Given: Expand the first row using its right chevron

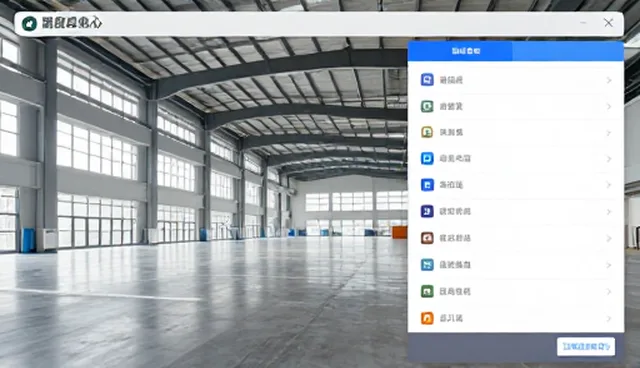Looking at the screenshot, I should [609, 80].
